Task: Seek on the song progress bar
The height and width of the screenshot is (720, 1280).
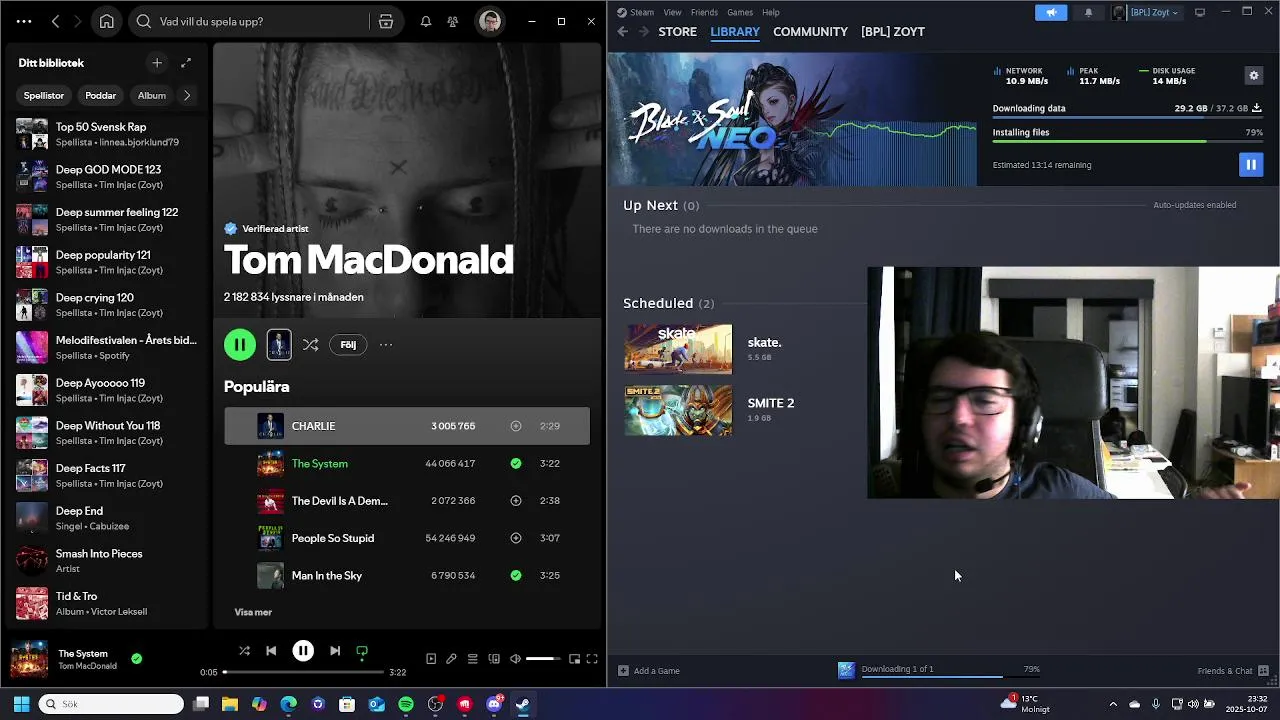Action: point(304,672)
